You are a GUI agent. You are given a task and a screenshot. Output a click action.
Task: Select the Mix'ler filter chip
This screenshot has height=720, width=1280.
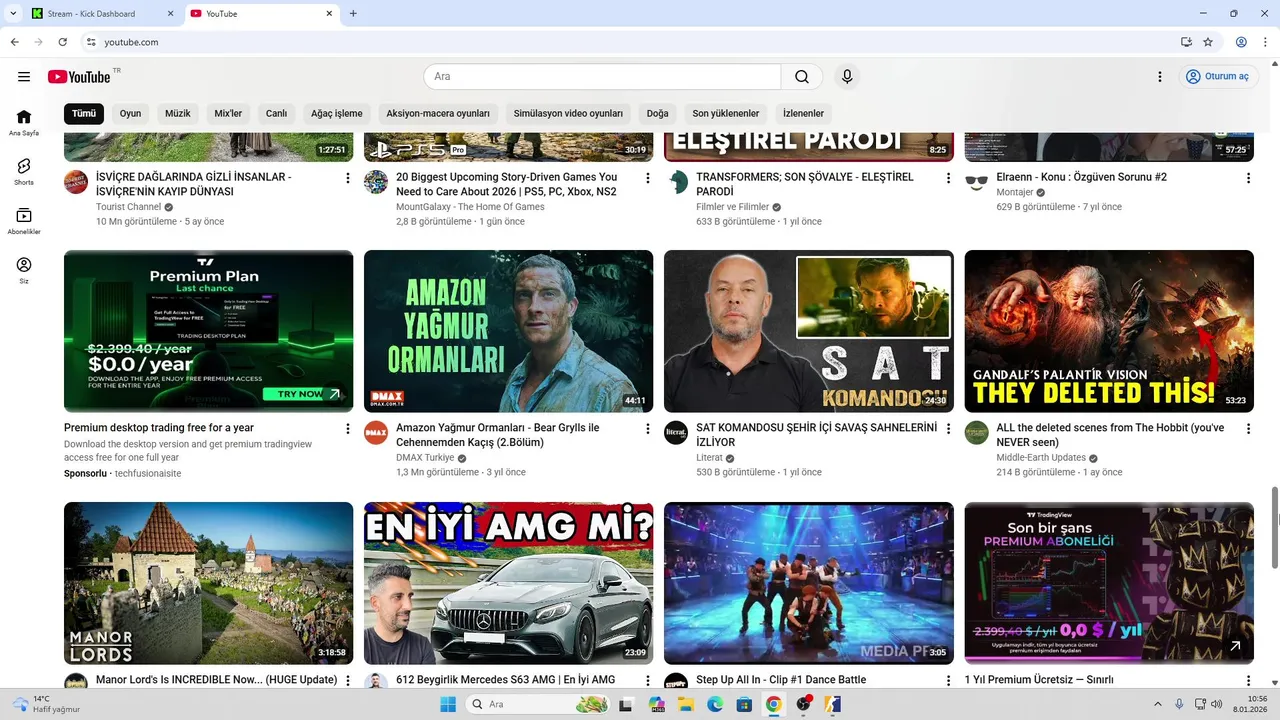point(228,113)
